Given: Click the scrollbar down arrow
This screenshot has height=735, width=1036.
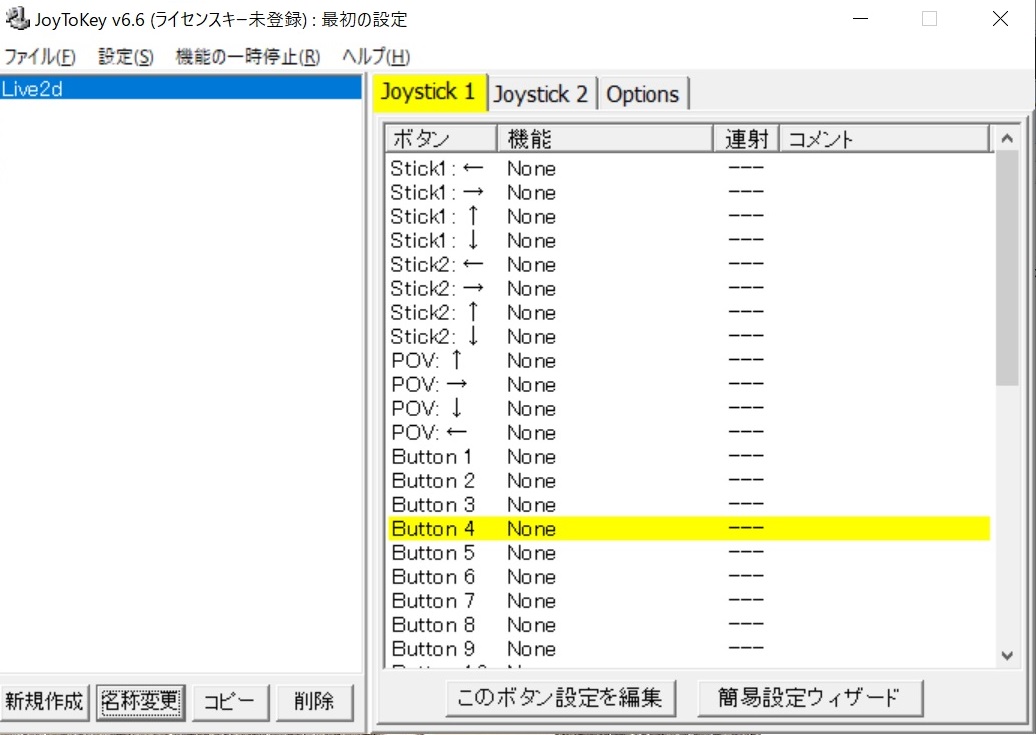Looking at the screenshot, I should click(x=1007, y=656).
